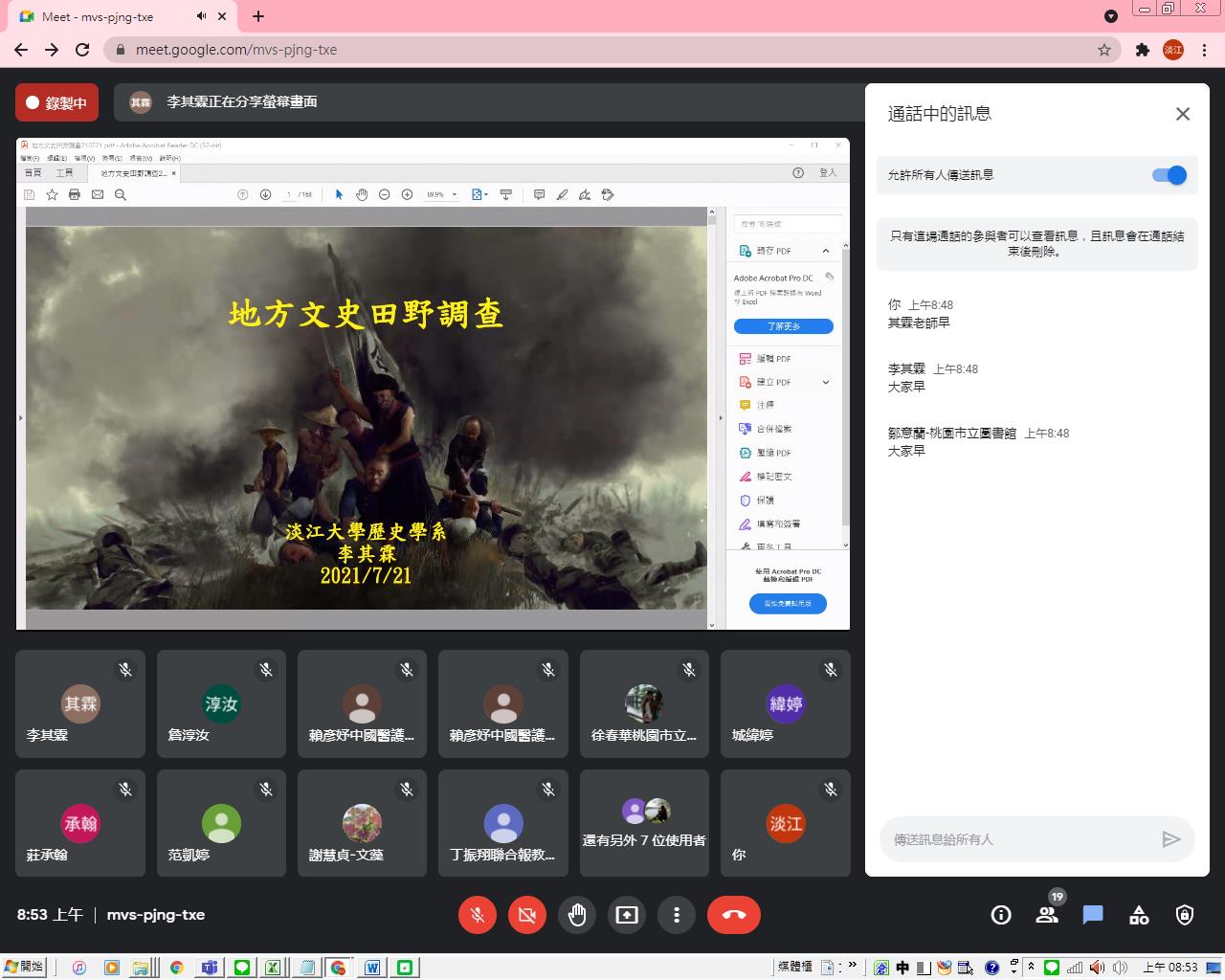Click meeting code mvs-pjng-txe text

156,915
